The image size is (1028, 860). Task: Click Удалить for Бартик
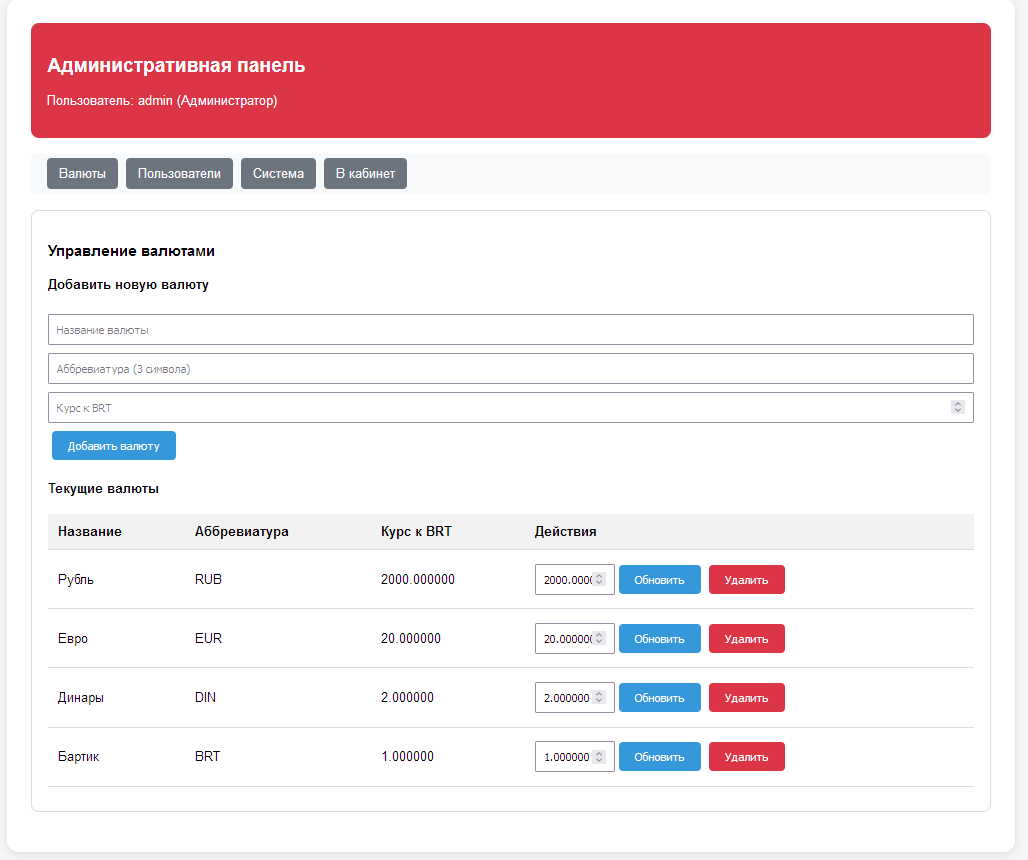point(746,757)
